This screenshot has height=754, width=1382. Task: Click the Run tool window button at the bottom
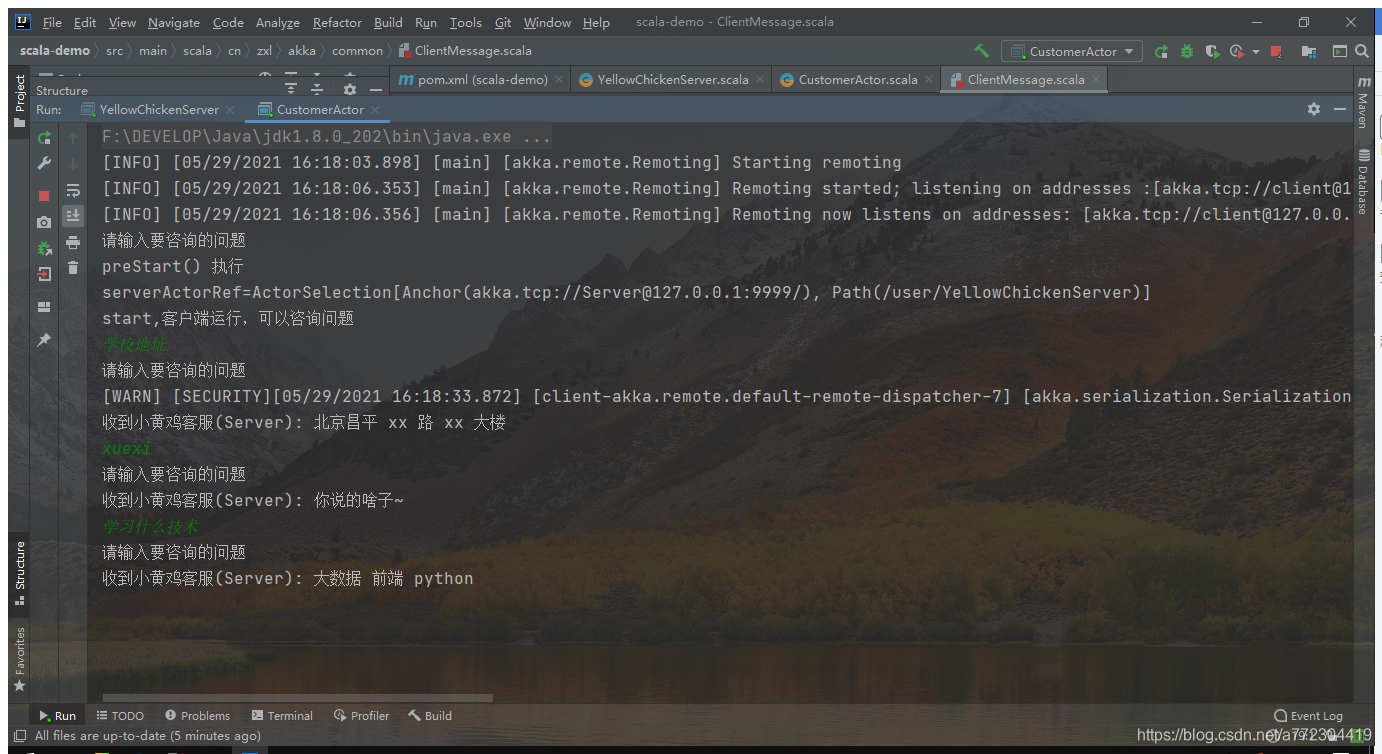click(x=57, y=715)
